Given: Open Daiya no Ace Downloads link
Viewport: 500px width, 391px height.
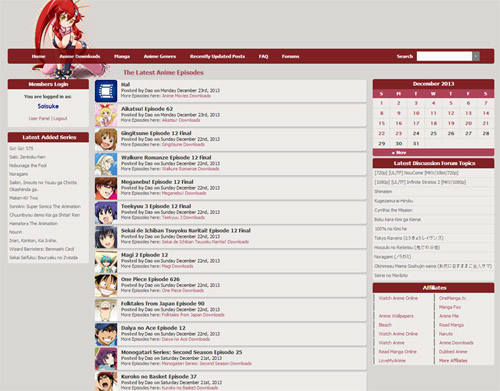Looking at the screenshot, I should tap(186, 339).
